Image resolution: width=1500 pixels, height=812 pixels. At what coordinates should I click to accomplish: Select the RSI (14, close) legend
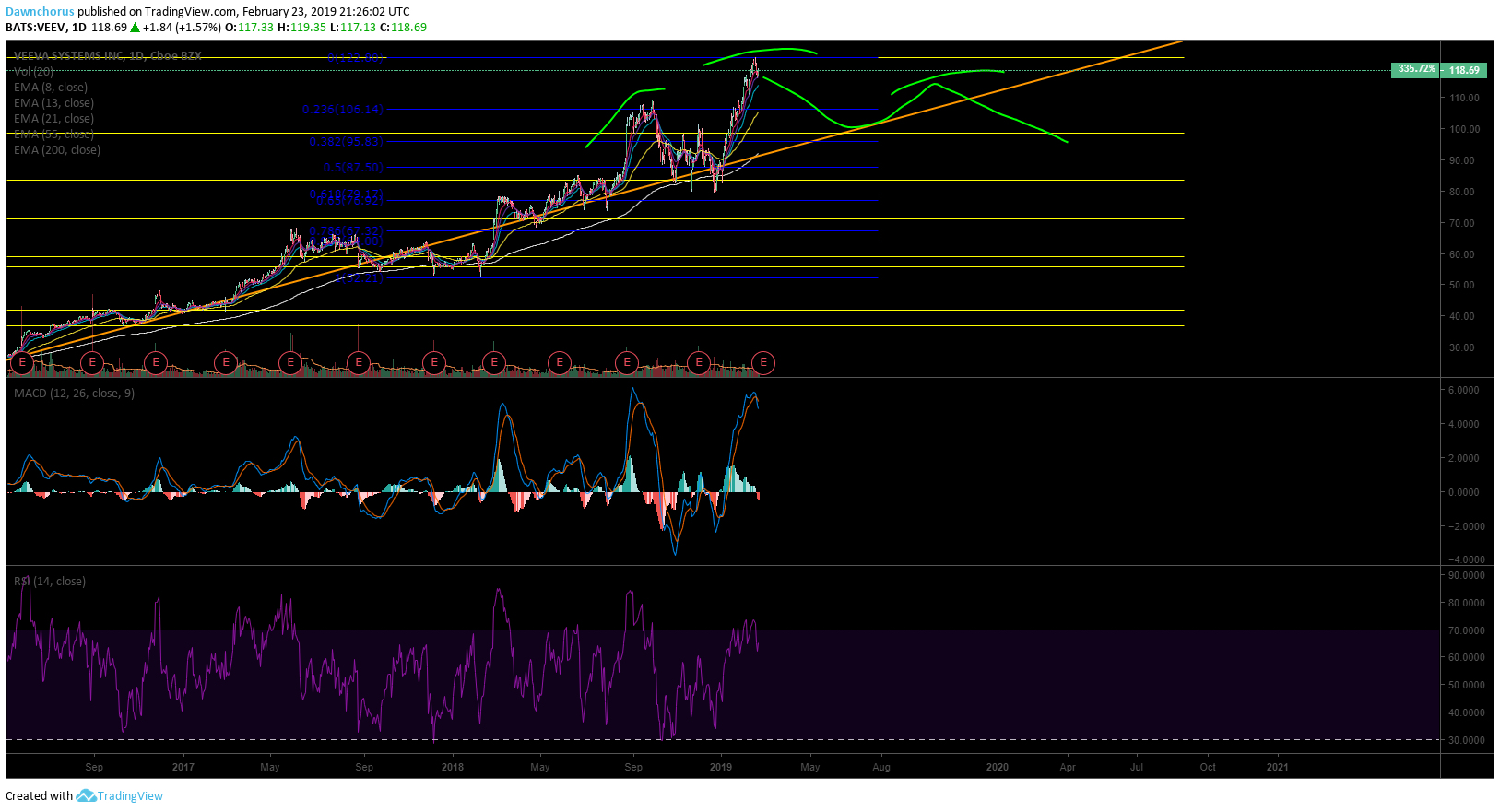click(x=50, y=582)
